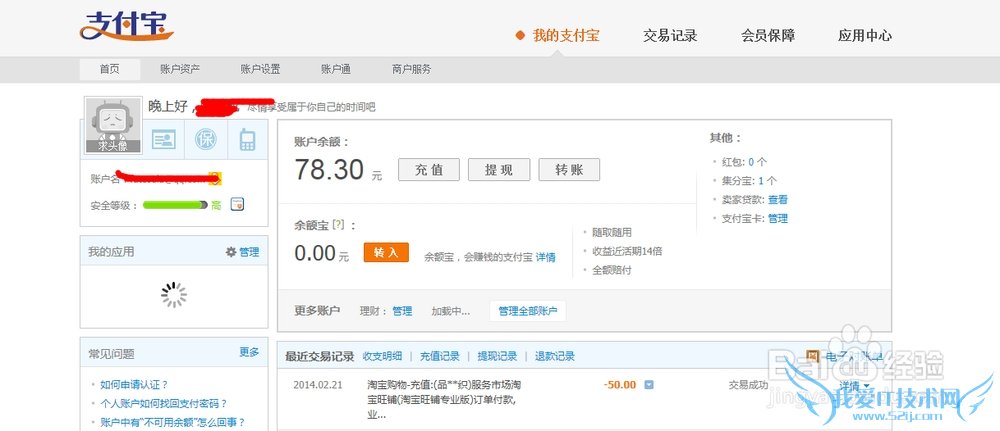The width and height of the screenshot is (1000, 431).
Task: Click the 全额赔付 bullet text
Action: tap(612, 270)
